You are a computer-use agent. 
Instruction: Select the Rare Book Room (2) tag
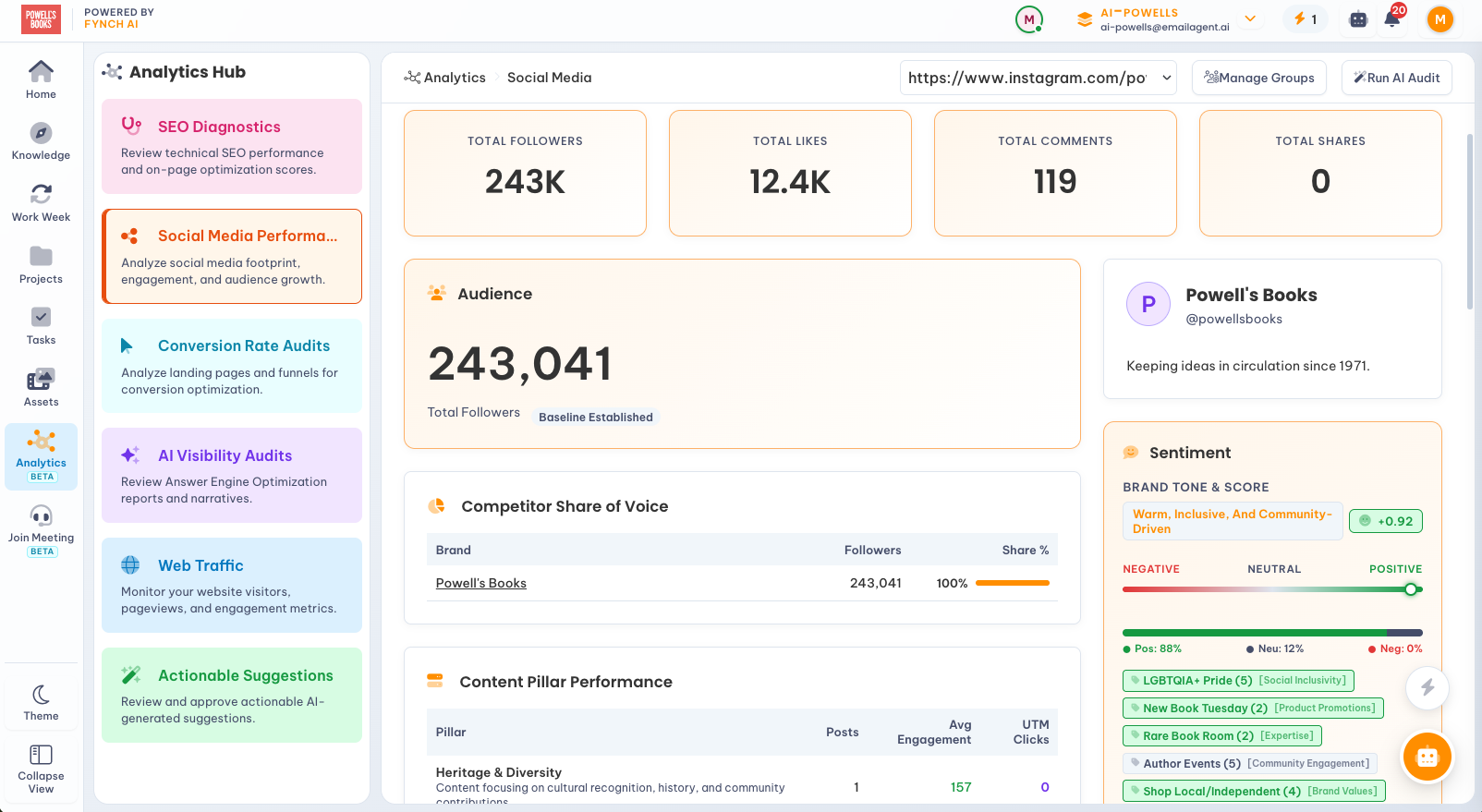pos(1222,736)
